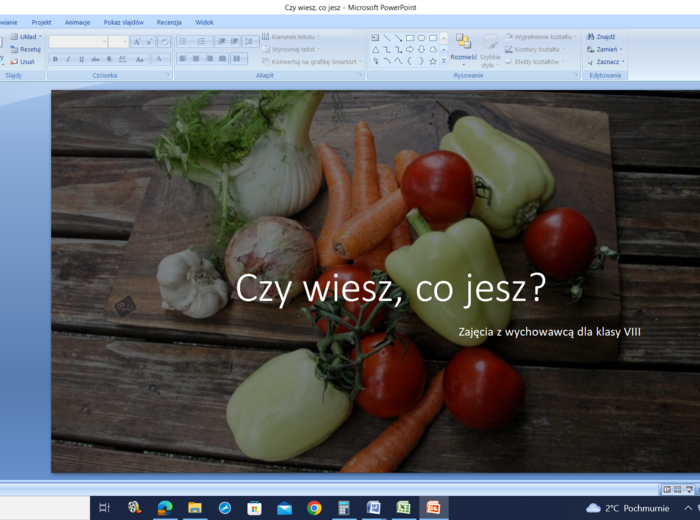Select the curve shape
700x520 pixels.
tap(398, 61)
